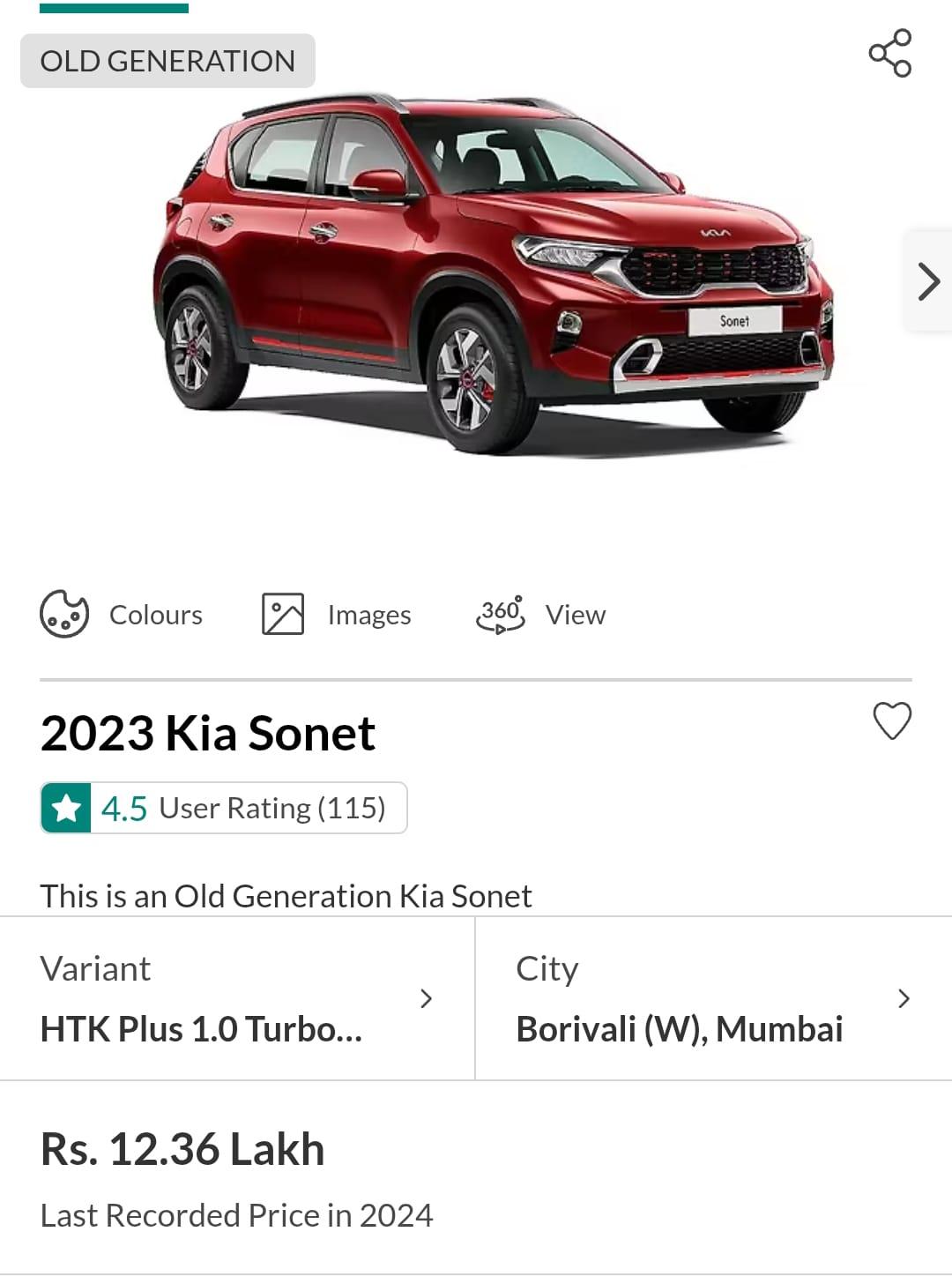
Task: Add Kia Sonet to favourites with heart
Action: (x=891, y=720)
